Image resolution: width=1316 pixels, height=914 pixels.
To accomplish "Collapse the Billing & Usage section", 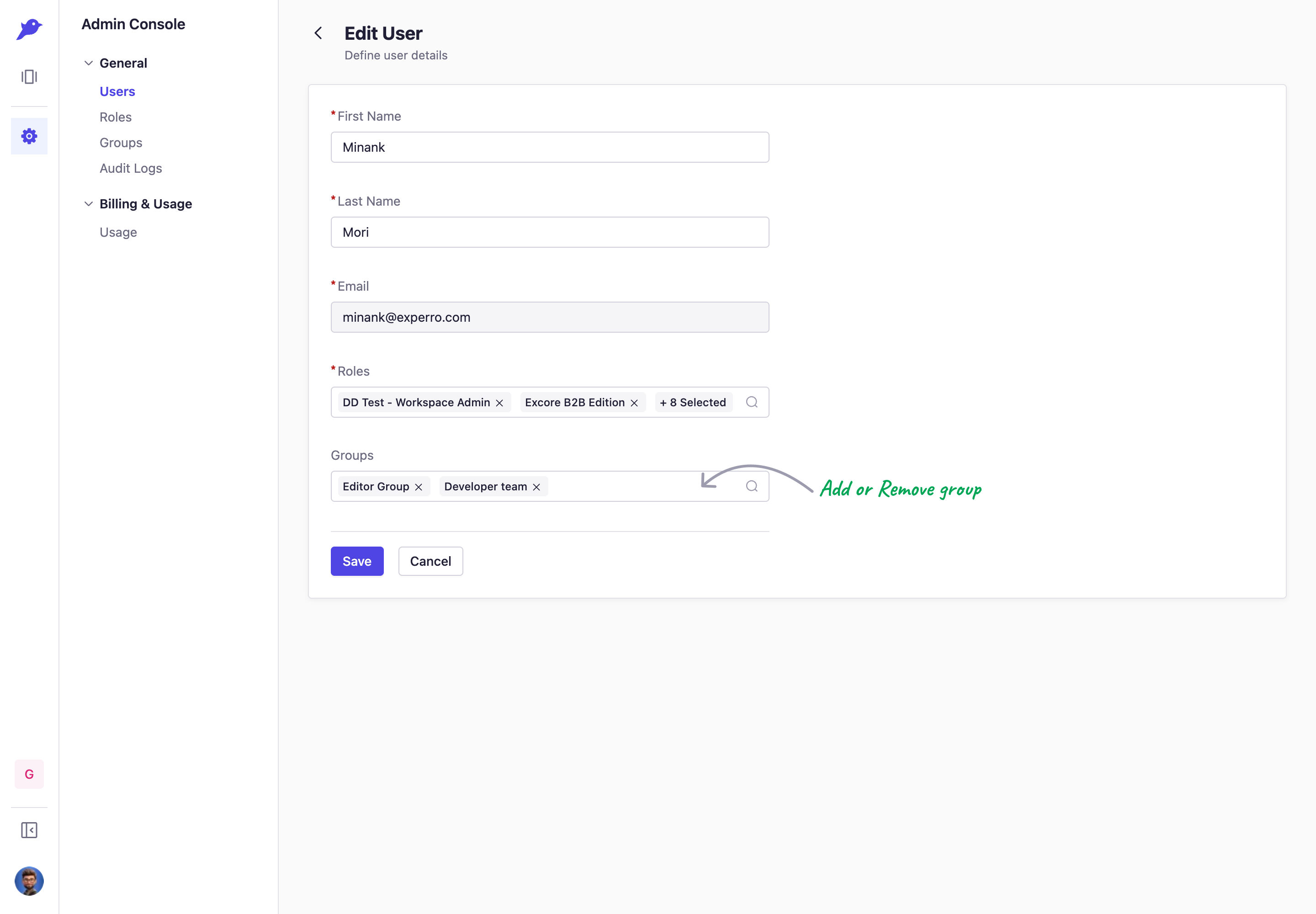I will (x=89, y=204).
